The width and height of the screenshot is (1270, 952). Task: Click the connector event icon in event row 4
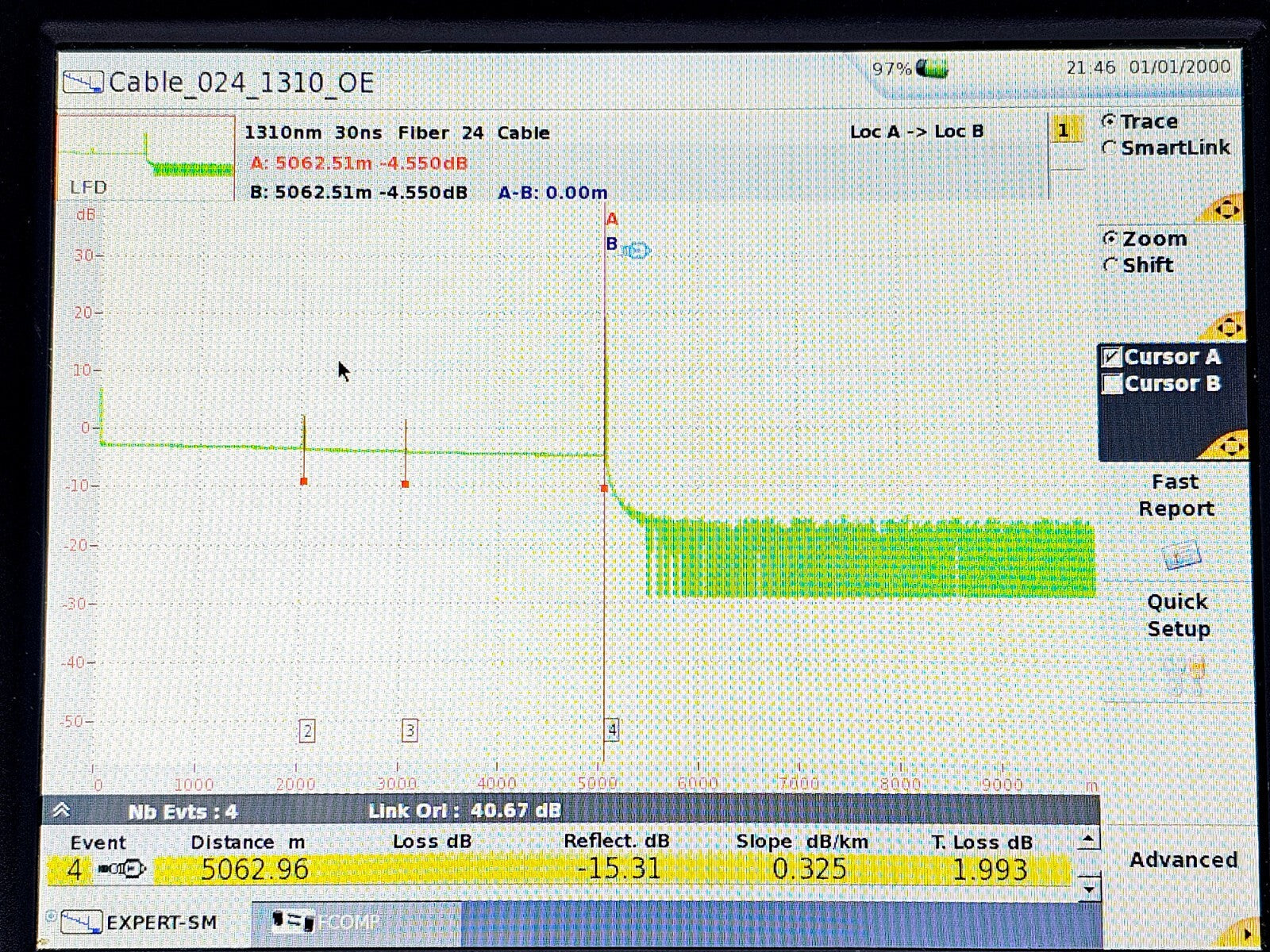(121, 870)
